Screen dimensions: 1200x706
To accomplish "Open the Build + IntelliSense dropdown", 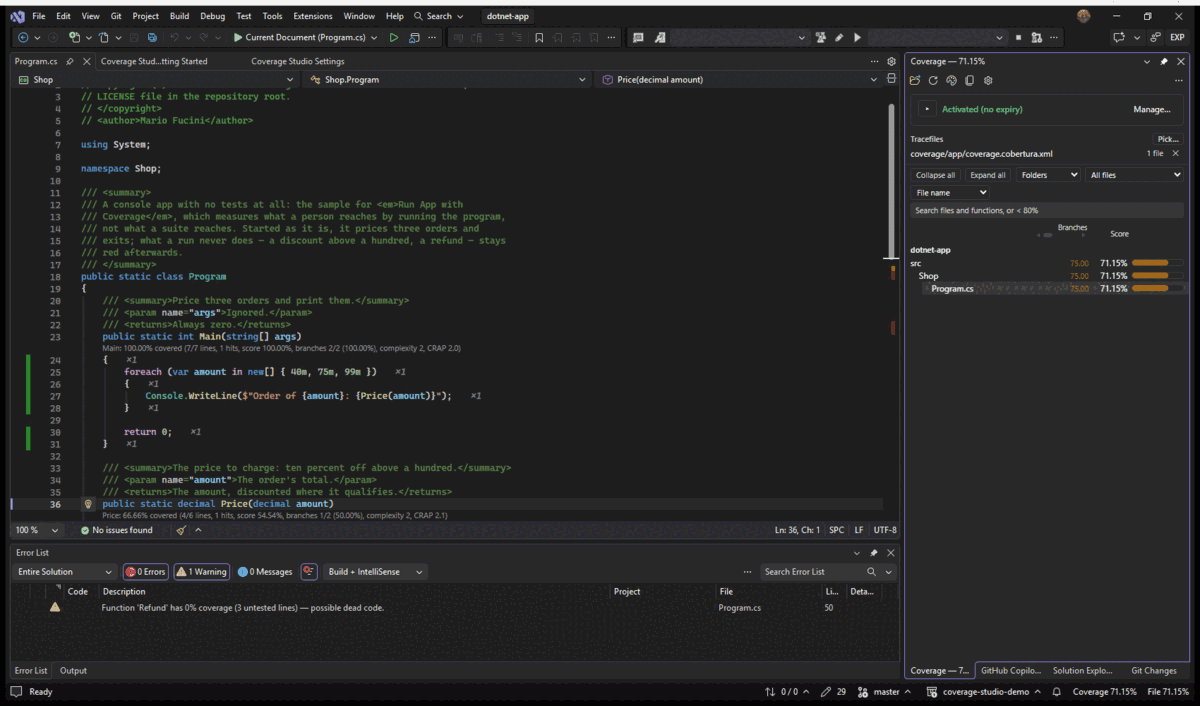I will coord(375,572).
